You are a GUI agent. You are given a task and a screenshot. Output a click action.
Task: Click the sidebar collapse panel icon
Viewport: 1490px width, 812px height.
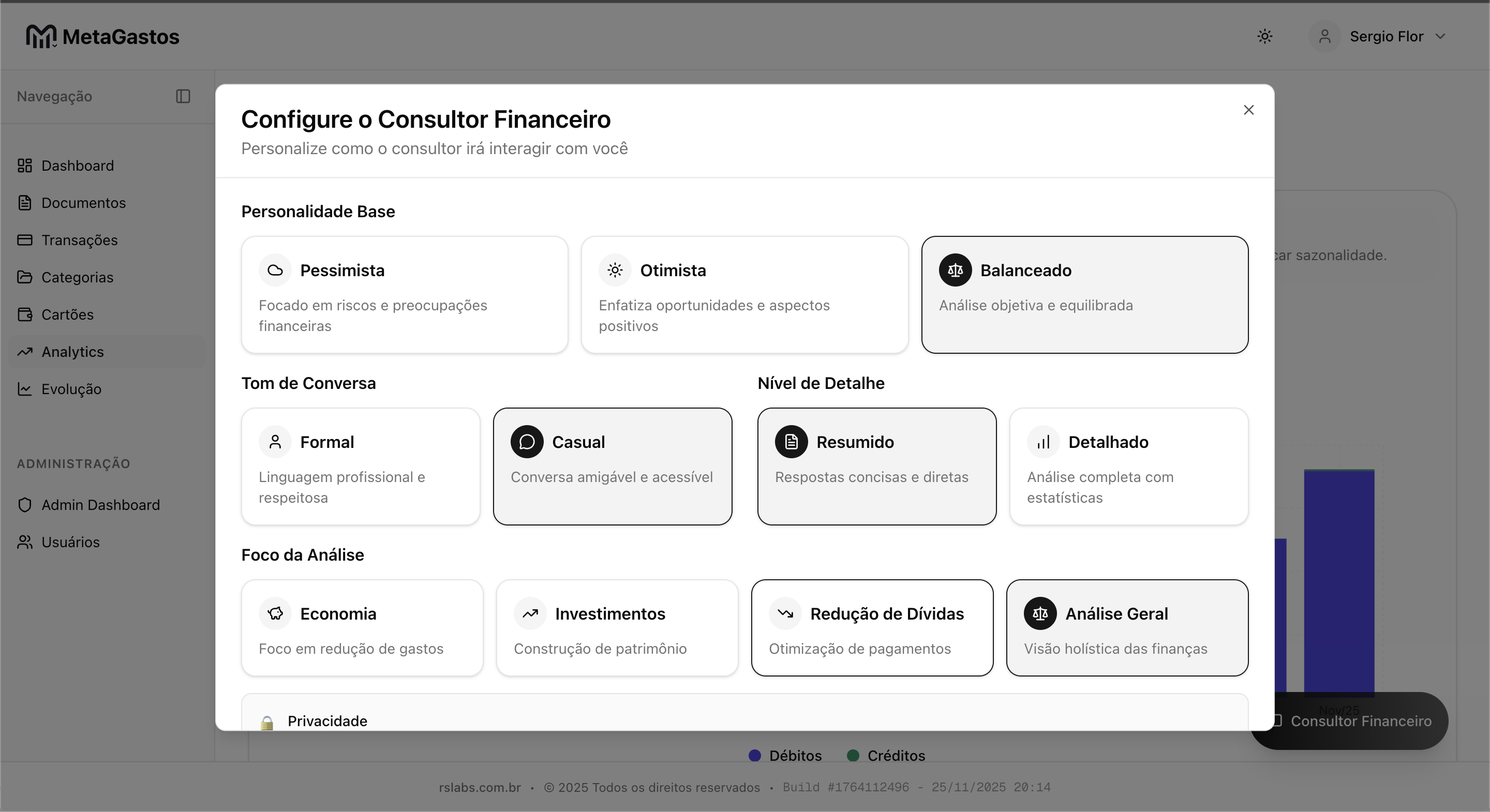tap(183, 96)
